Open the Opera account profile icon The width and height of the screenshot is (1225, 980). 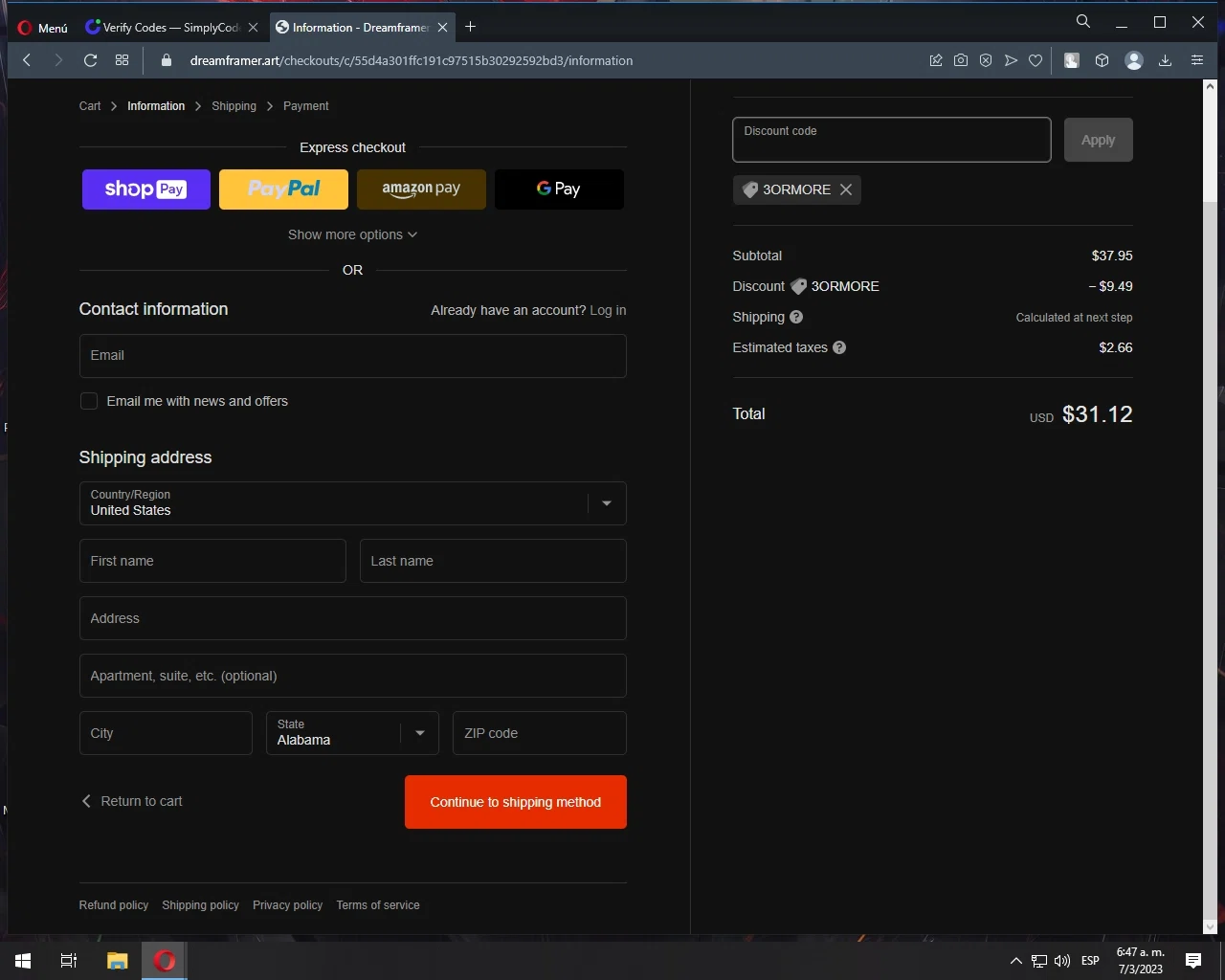(x=1134, y=60)
